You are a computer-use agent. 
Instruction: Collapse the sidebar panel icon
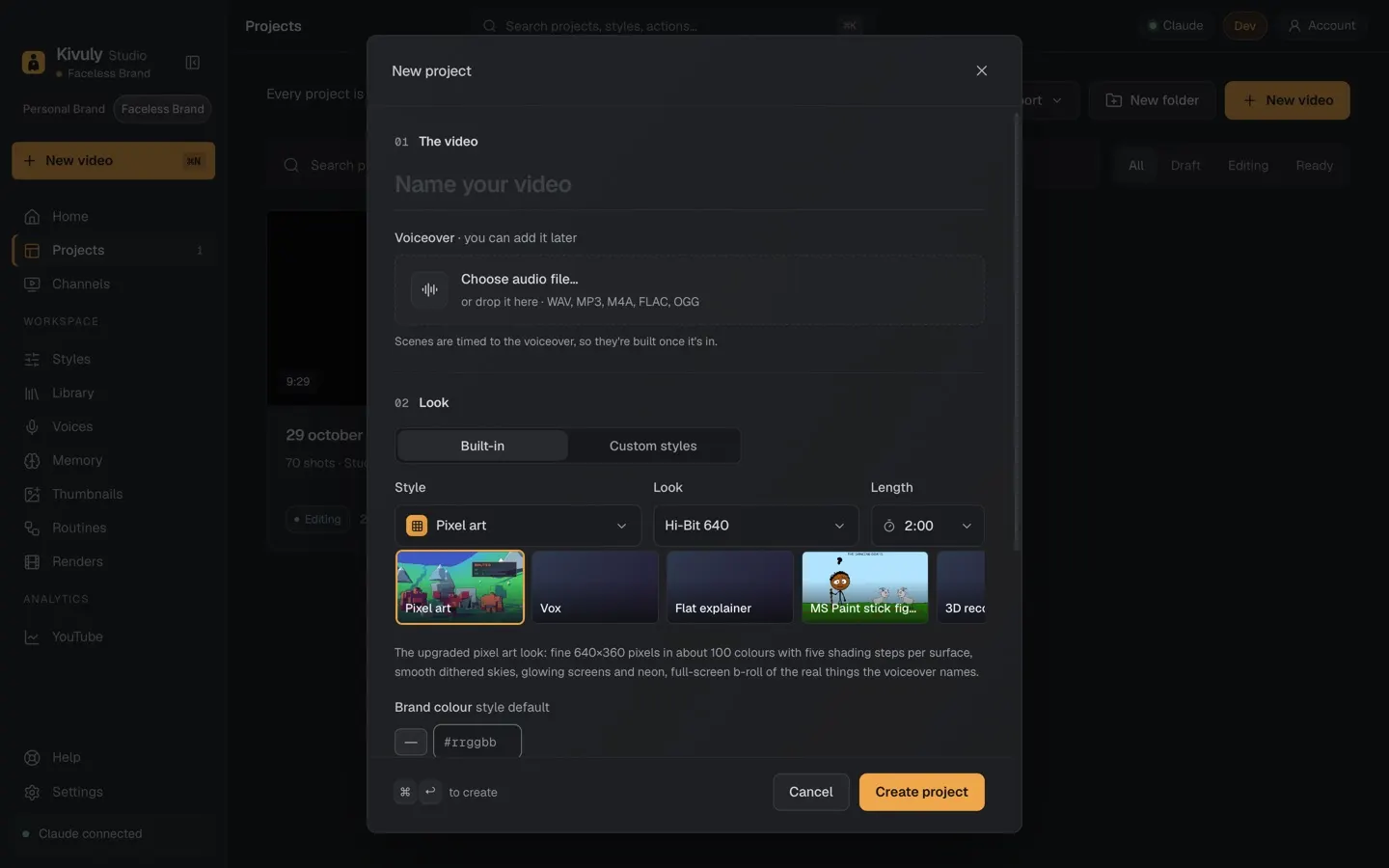pyautogui.click(x=193, y=63)
